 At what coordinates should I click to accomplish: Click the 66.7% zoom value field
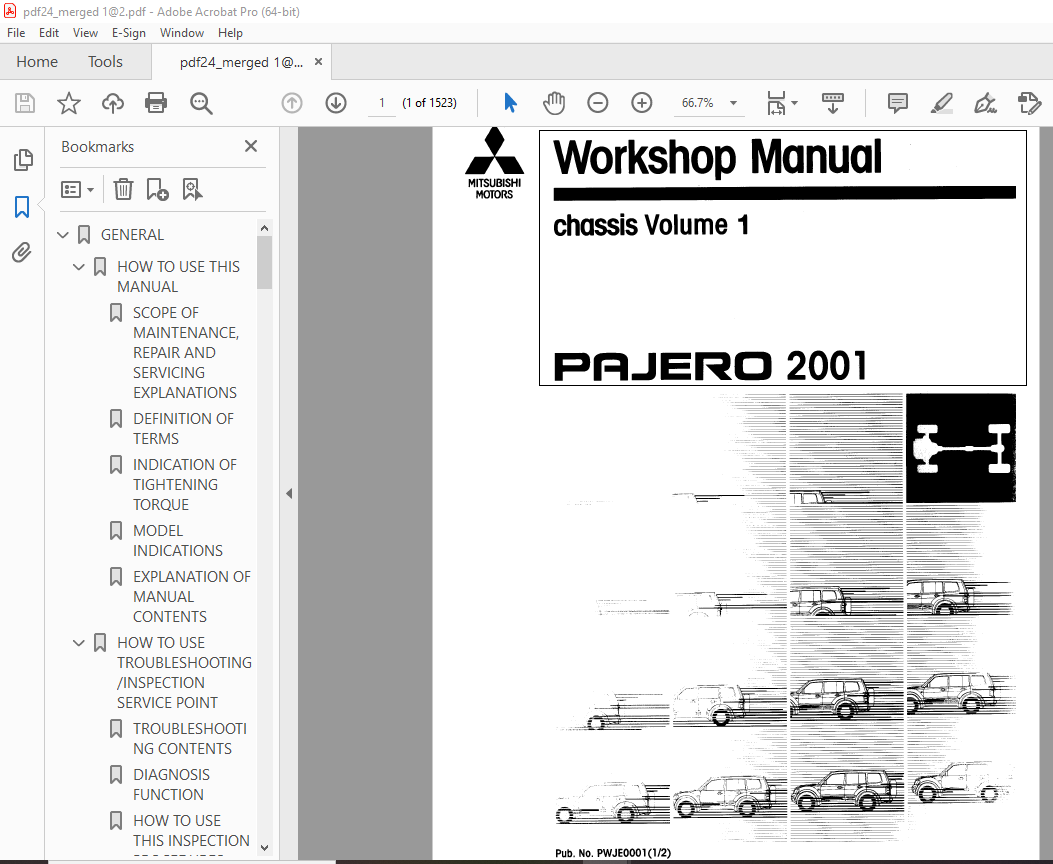point(697,103)
